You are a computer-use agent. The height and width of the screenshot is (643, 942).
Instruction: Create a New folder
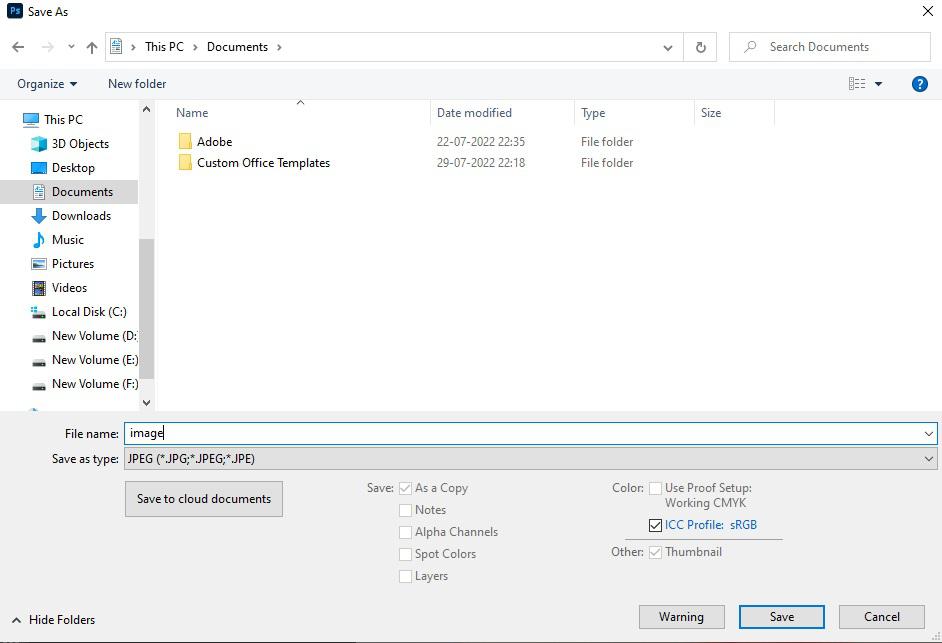coord(137,84)
